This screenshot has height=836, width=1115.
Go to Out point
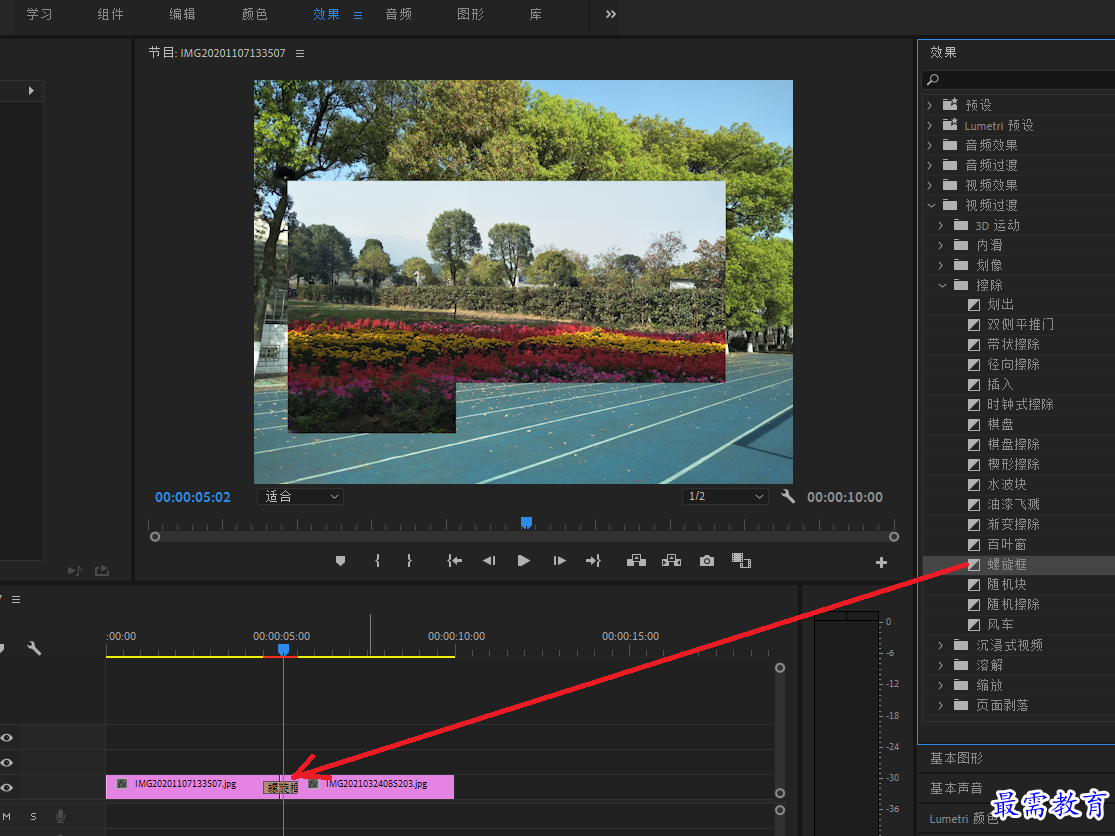pyautogui.click(x=593, y=561)
